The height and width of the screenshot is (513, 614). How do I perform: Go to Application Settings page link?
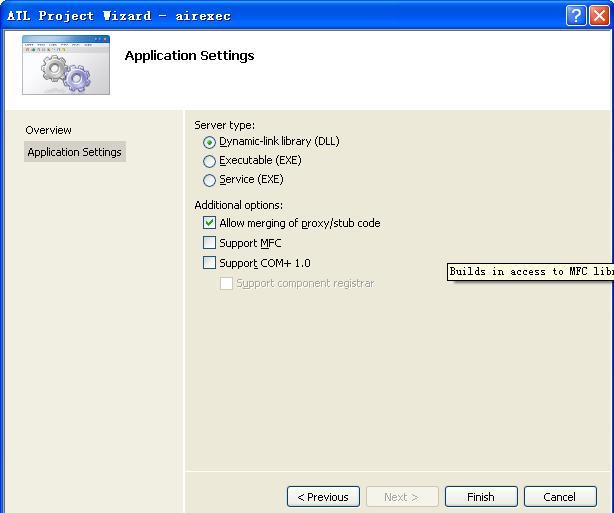pyautogui.click(x=74, y=152)
